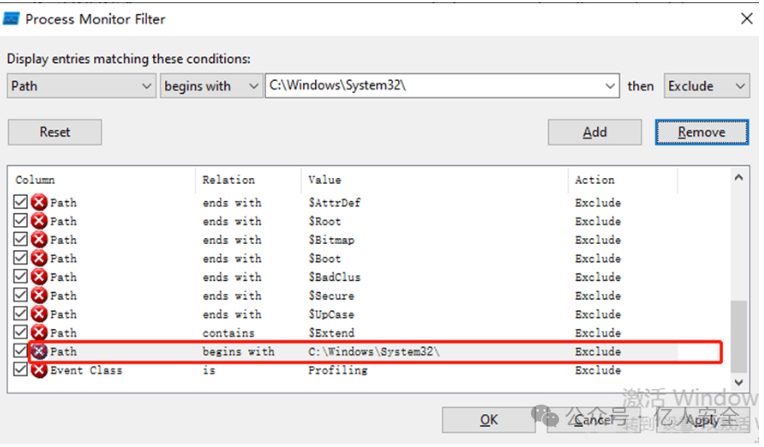Click the Process Monitor icon in title bar
The image size is (764, 447).
[13, 18]
